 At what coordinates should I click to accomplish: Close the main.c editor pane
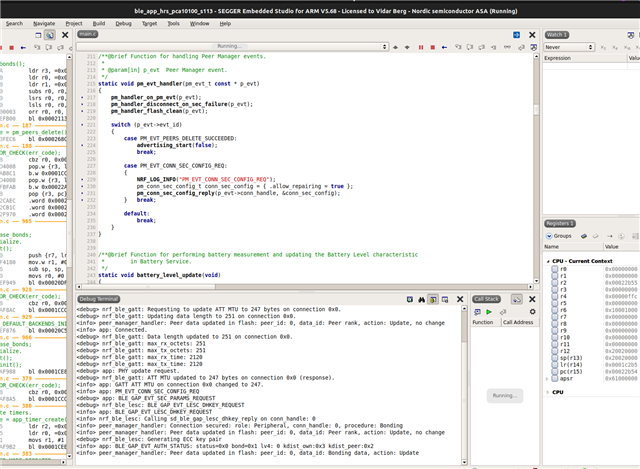(532, 35)
